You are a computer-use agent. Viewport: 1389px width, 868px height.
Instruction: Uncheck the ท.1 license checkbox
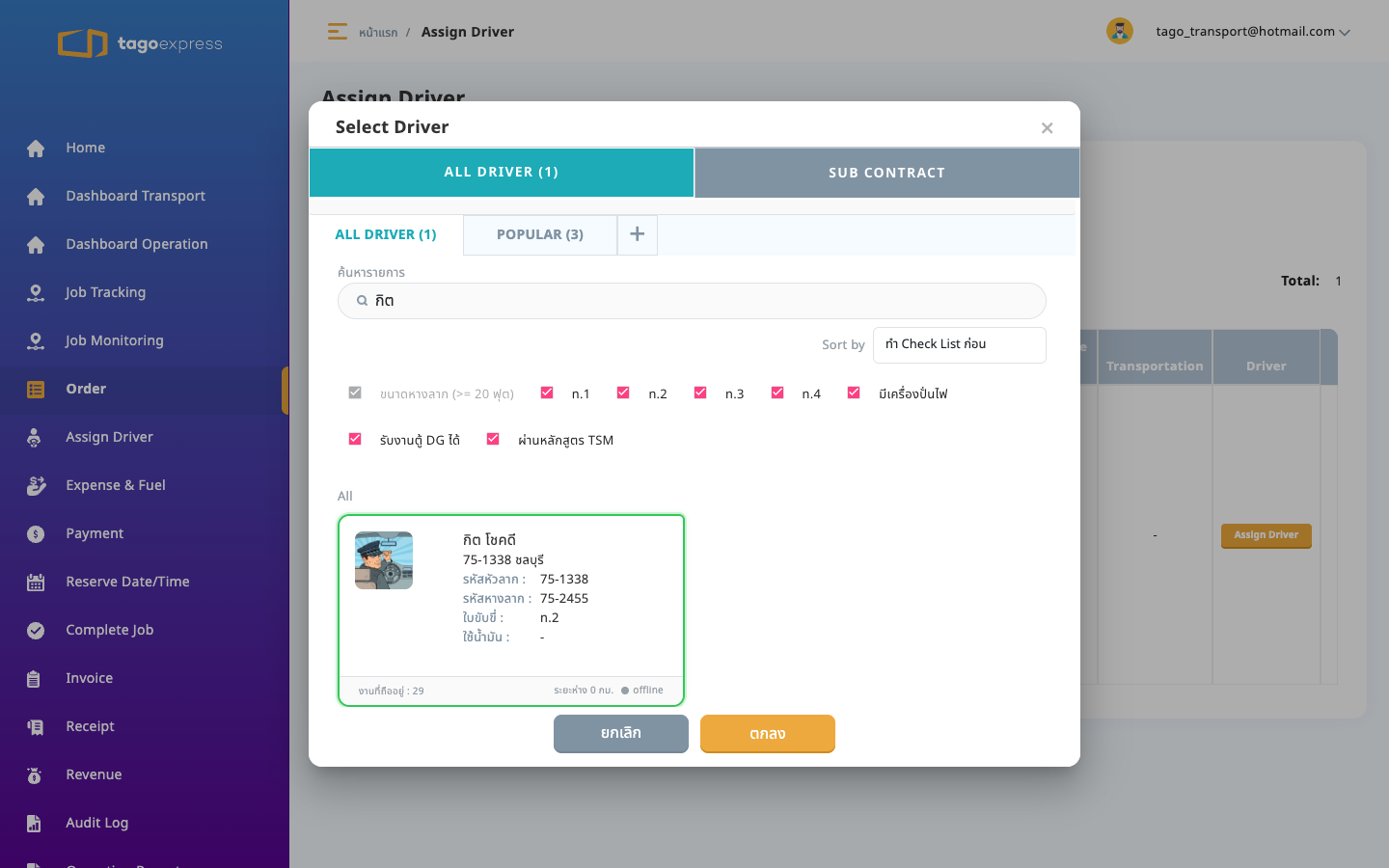[x=547, y=393]
